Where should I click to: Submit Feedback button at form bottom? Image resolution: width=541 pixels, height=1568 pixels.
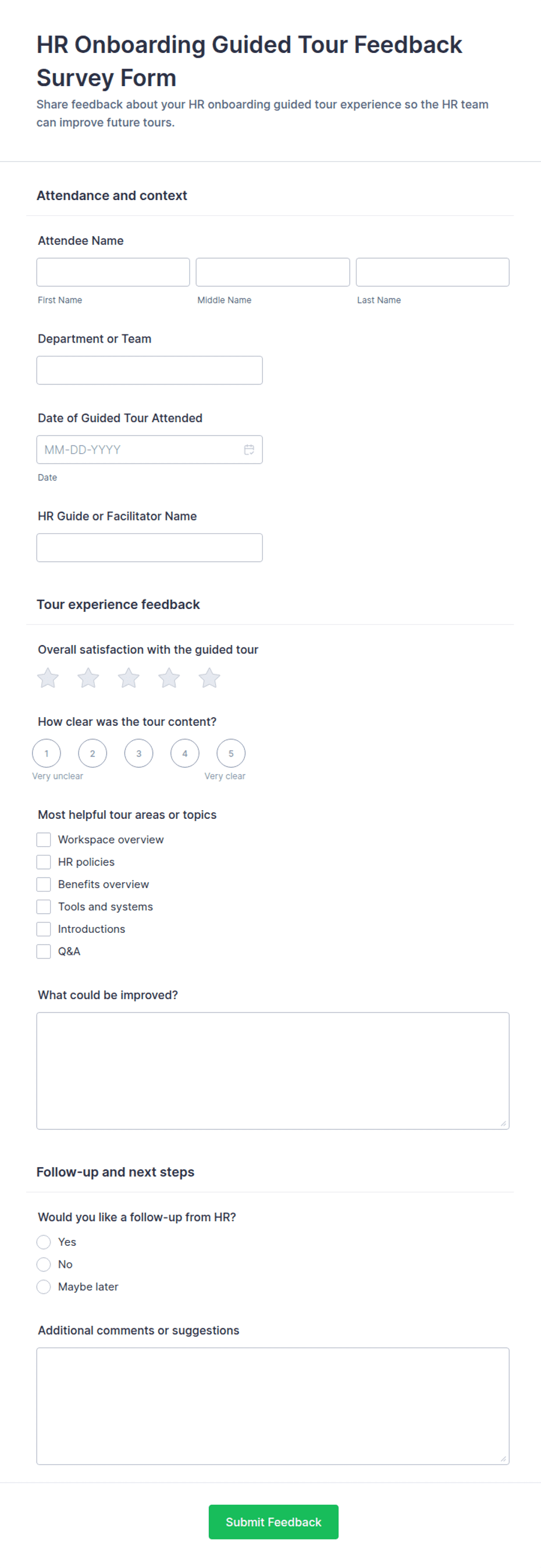coord(273,1521)
